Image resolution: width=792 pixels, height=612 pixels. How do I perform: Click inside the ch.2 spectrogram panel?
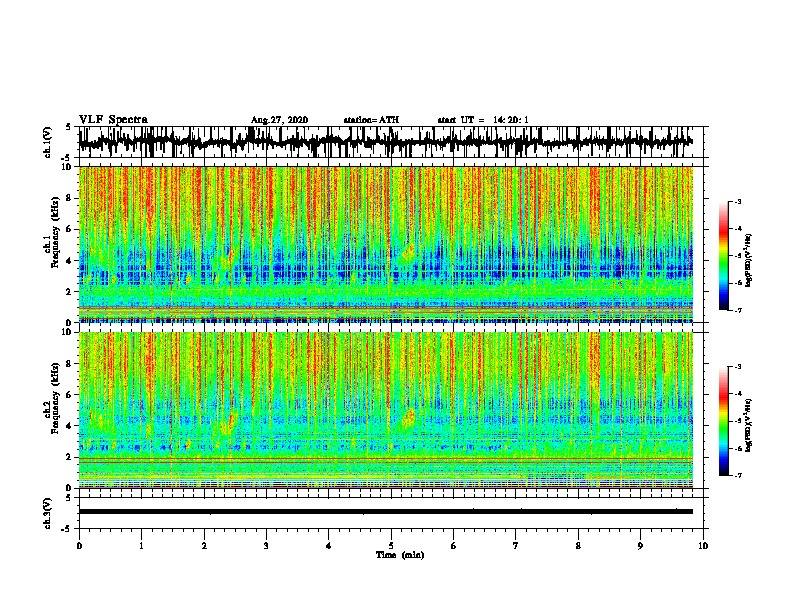pyautogui.click(x=385, y=410)
